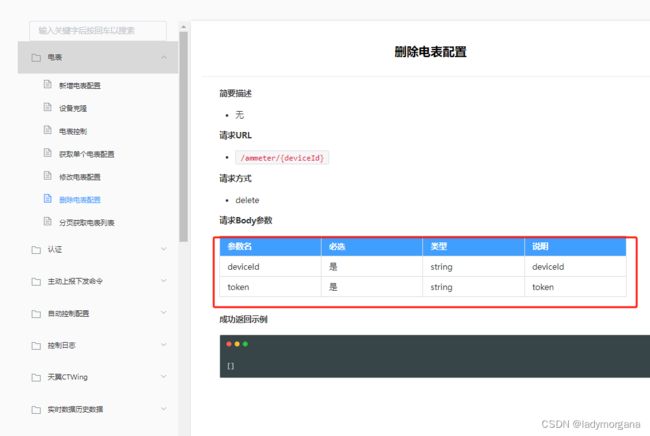This screenshot has height=436, width=650.
Task: Open the 新增电表配置 page label
Action: click(x=80, y=86)
